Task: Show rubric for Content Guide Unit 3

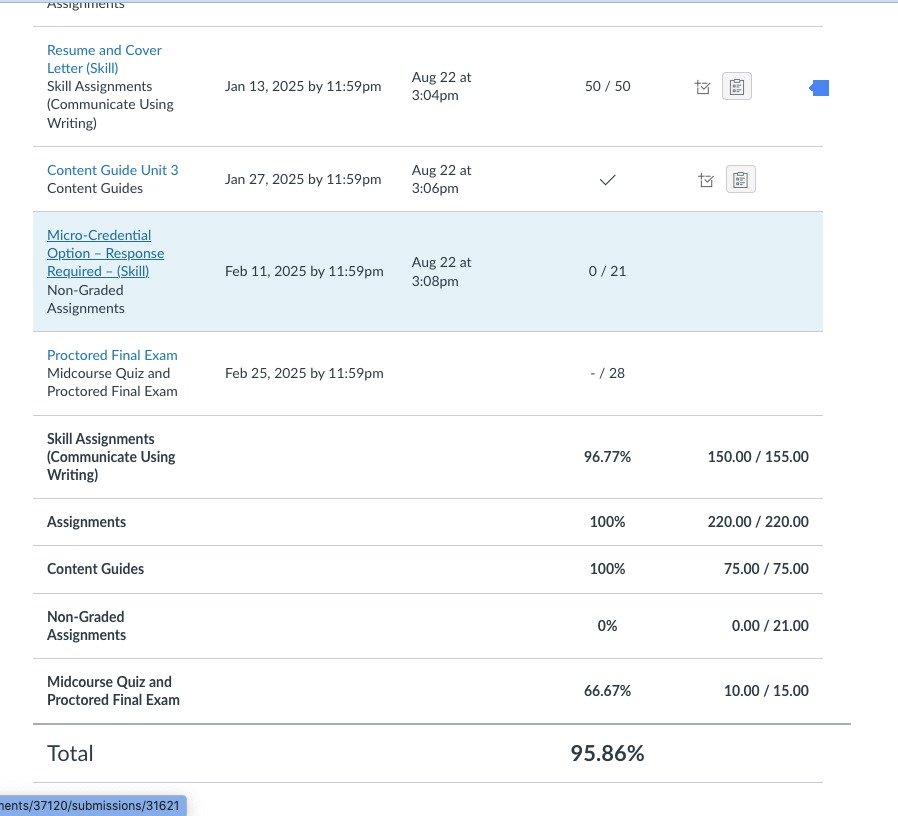Action: click(740, 180)
